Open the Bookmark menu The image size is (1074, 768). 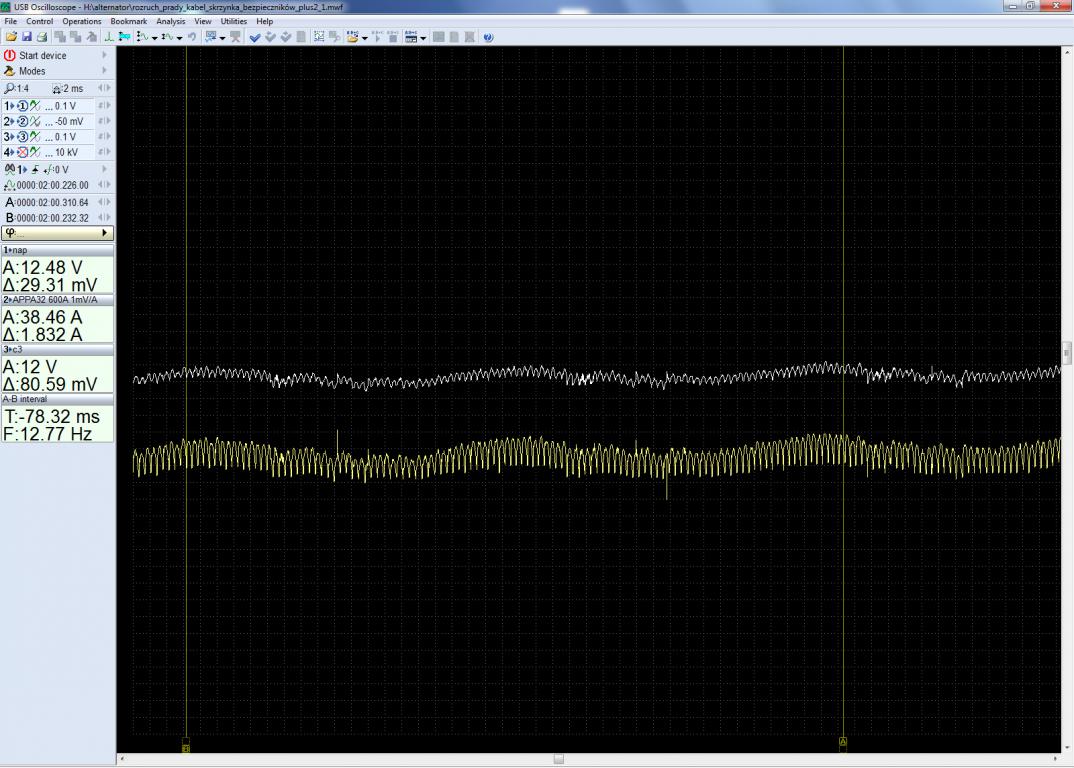(128, 21)
